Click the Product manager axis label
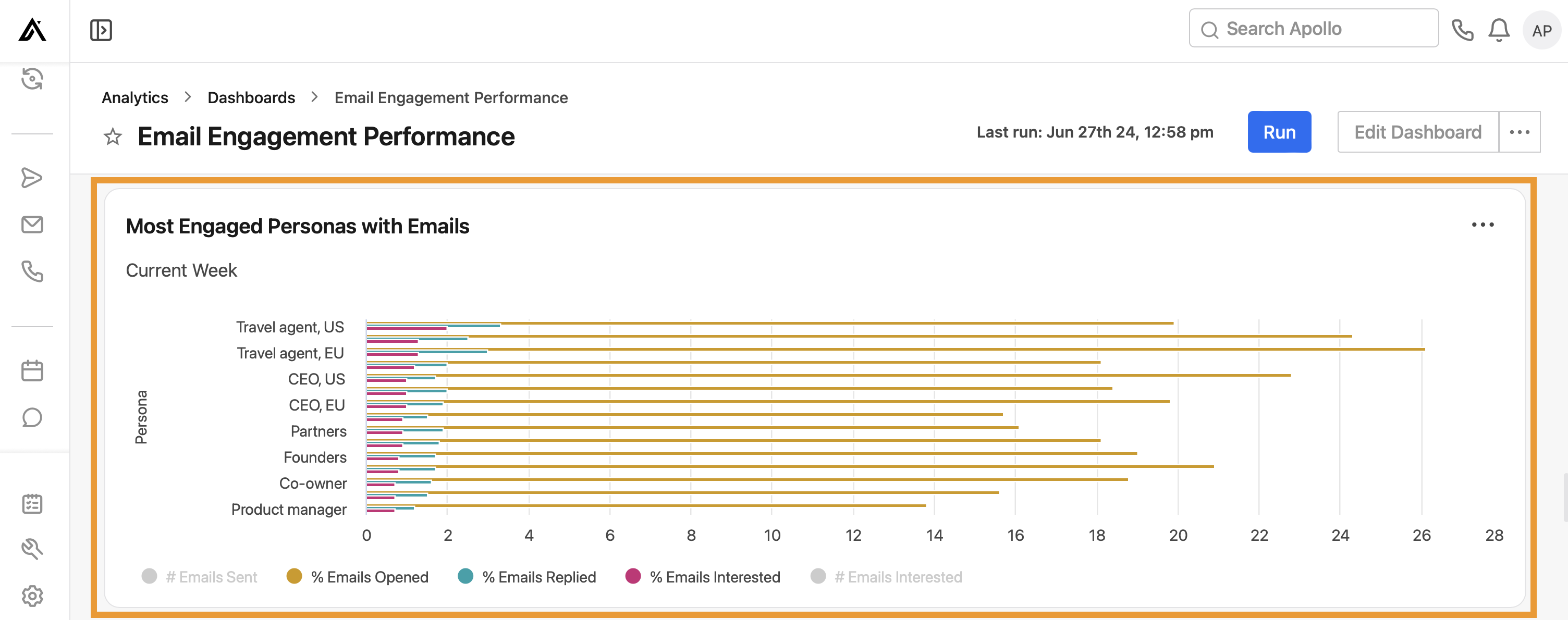The width and height of the screenshot is (1568, 620). coord(288,510)
